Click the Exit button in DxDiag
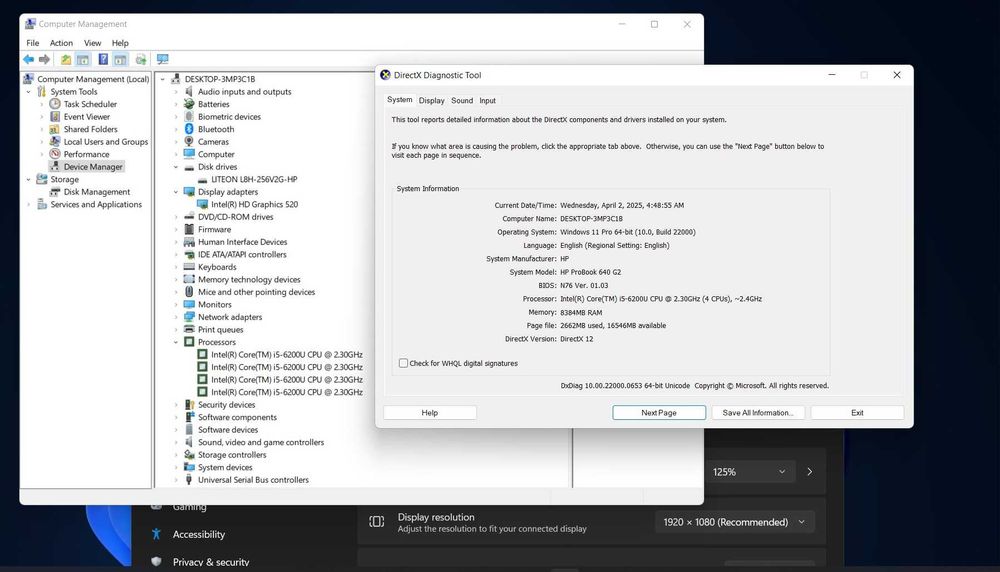1000x572 pixels. 857,413
